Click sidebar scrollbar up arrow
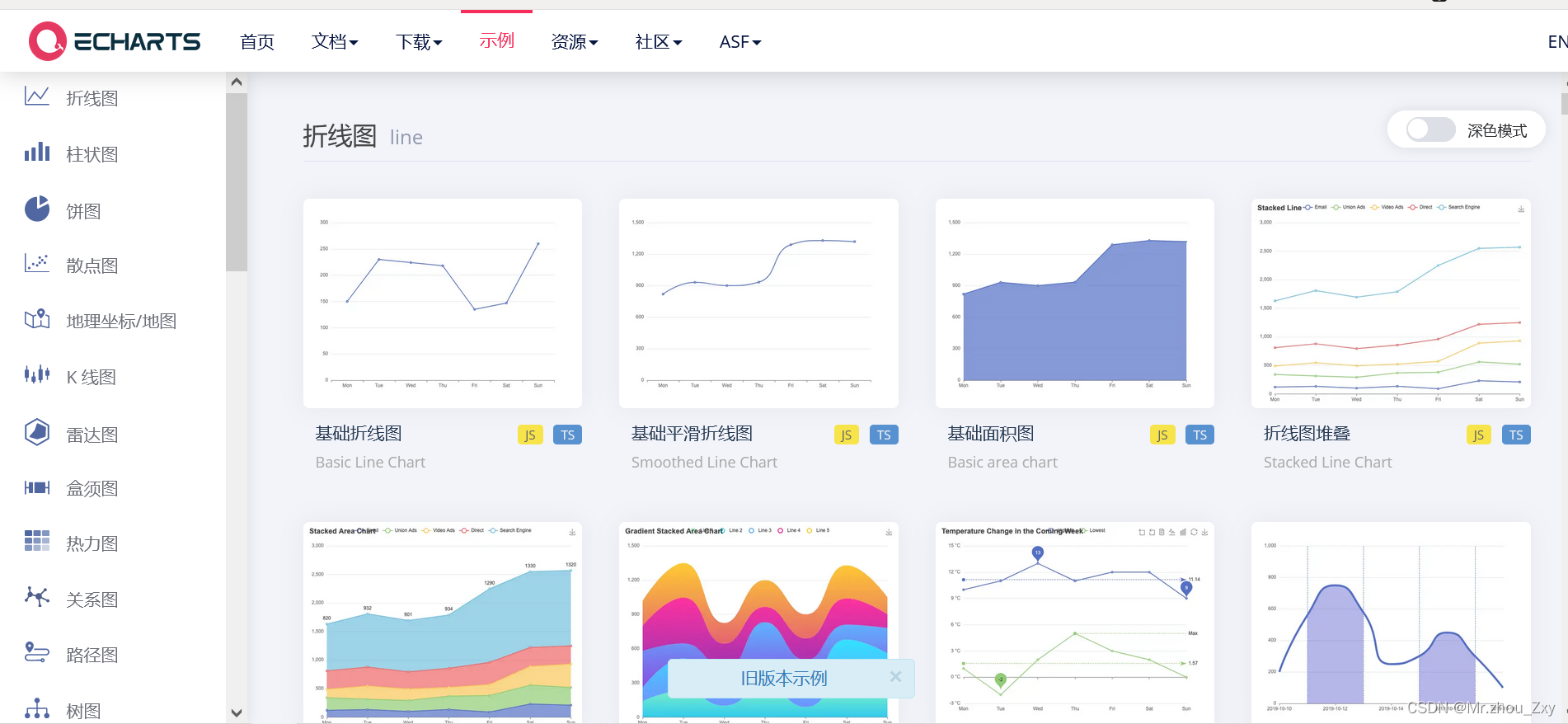This screenshot has height=724, width=1568. pyautogui.click(x=237, y=82)
